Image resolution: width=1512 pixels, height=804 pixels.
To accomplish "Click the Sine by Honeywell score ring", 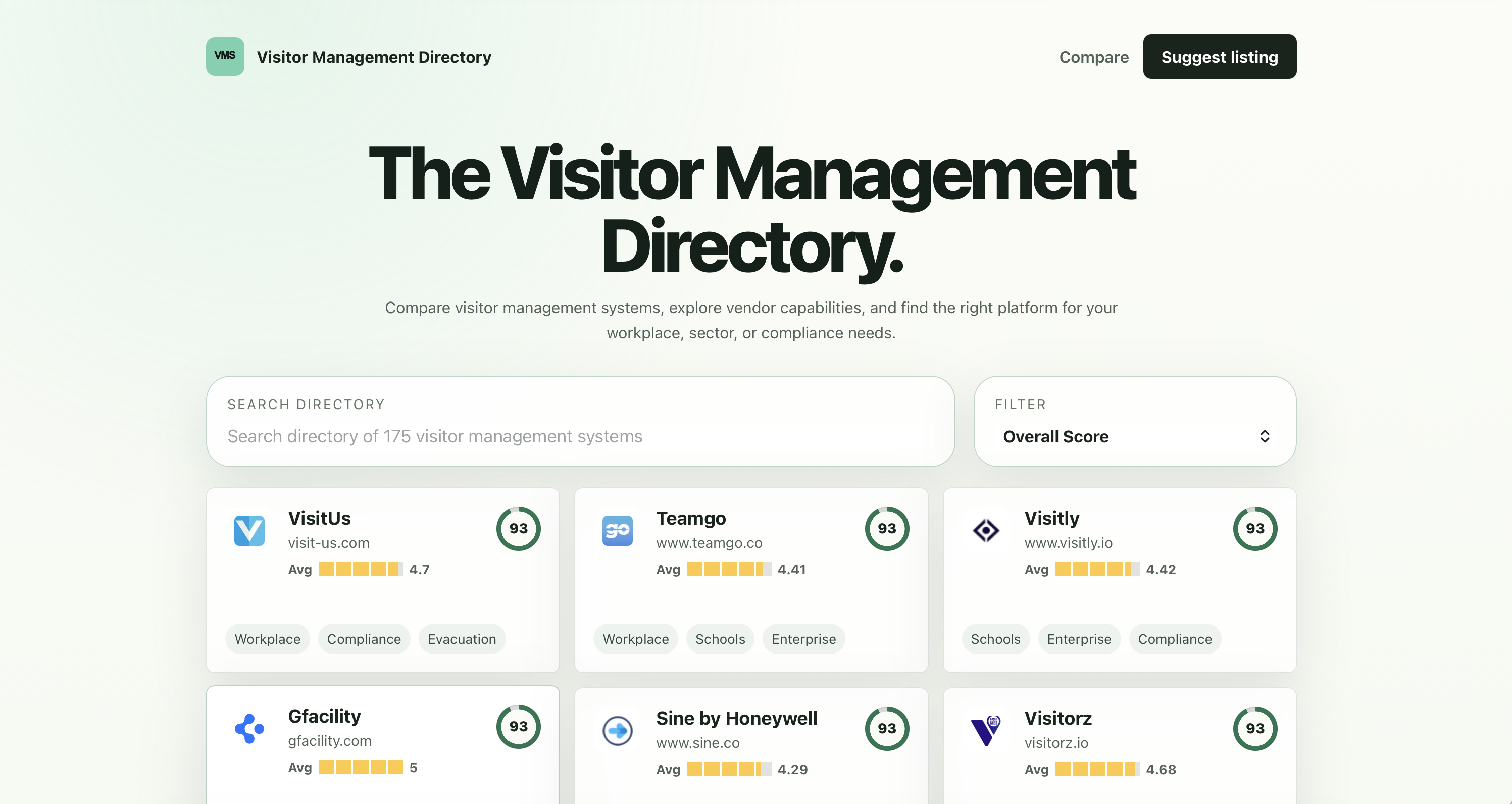I will (x=887, y=728).
